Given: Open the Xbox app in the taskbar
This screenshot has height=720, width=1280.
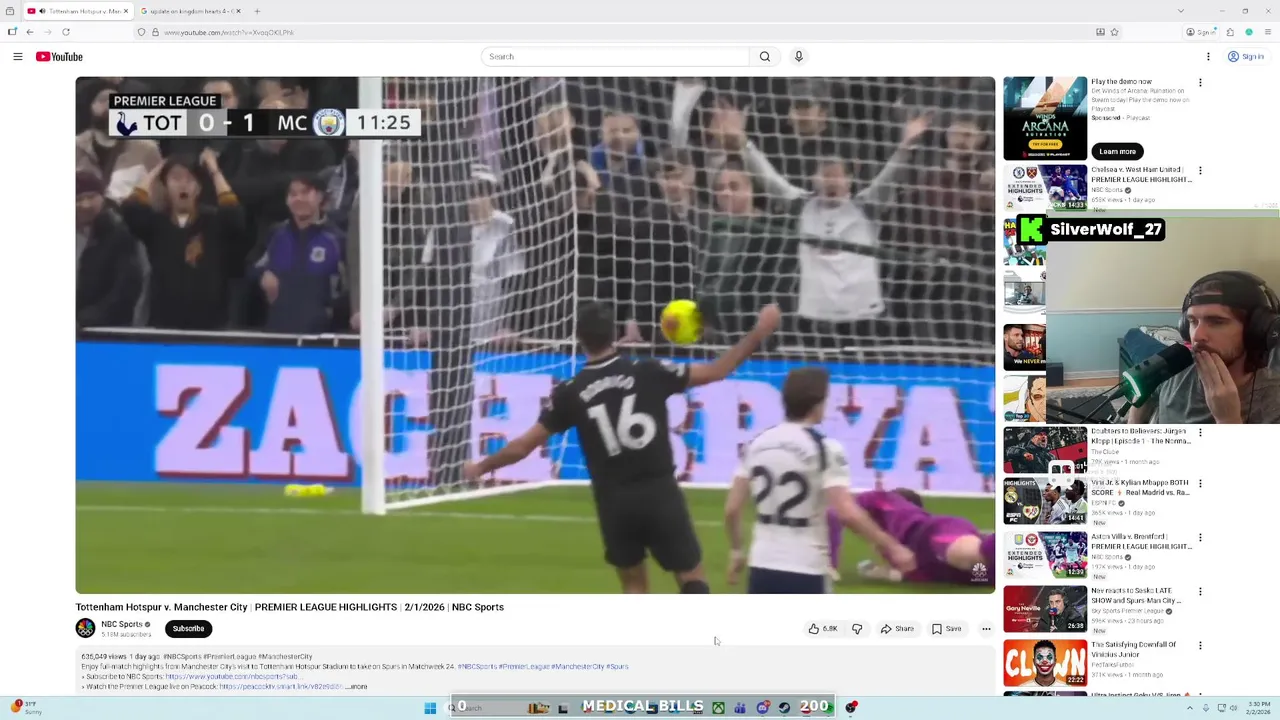Looking at the screenshot, I should (718, 708).
